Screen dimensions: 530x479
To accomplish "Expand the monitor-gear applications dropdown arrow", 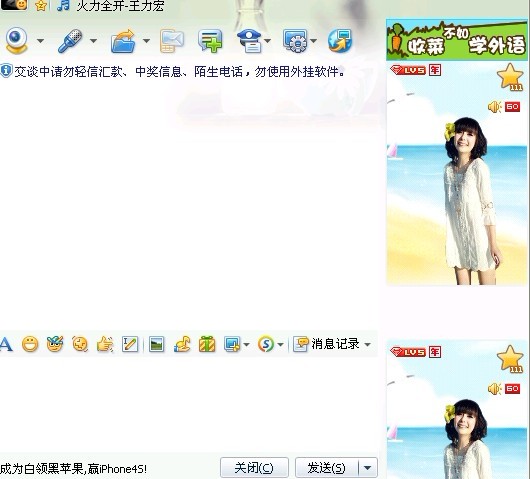I will click(313, 41).
